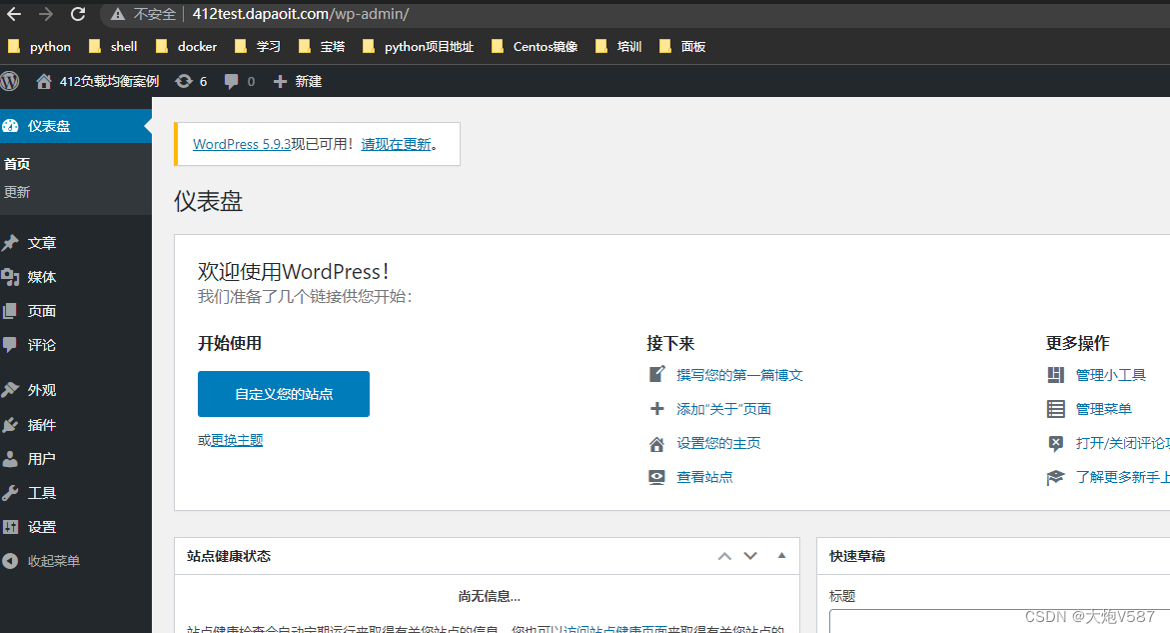
Task: Click the 新建 toolbar item
Action: pyautogui.click(x=308, y=81)
